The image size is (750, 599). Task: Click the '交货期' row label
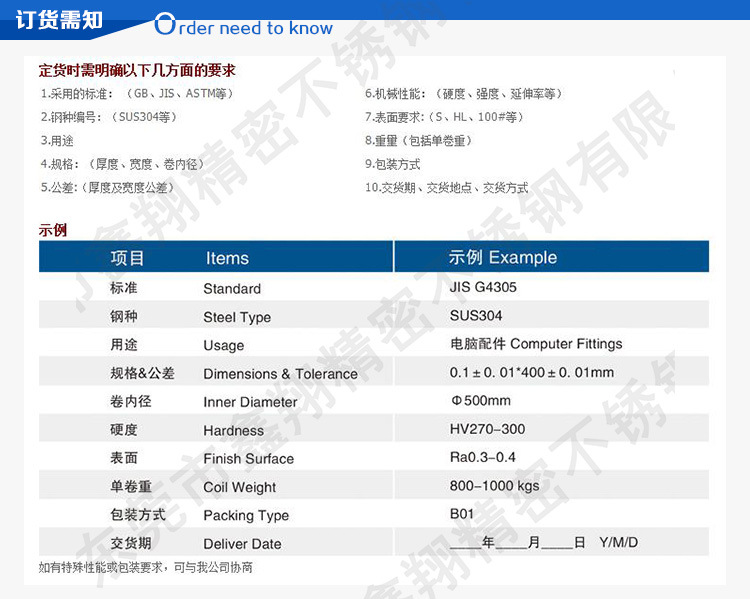131,544
